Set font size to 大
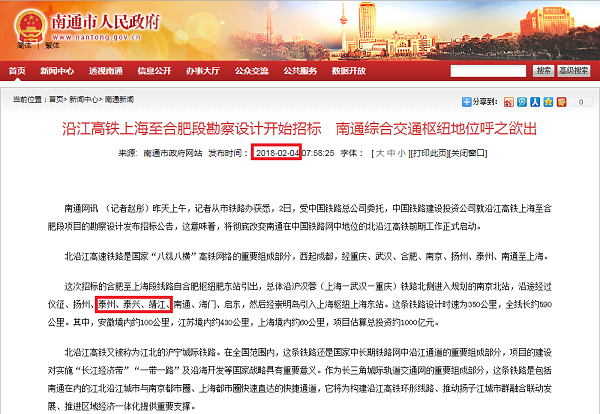Screen dimensions: 600x414 click(380, 153)
